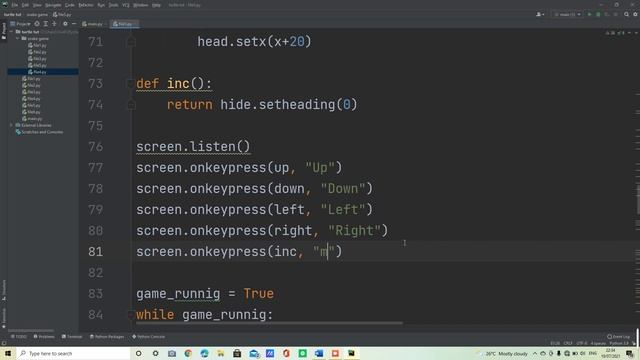Hide the Project panel with minus icon
The height and width of the screenshot is (360, 640).
click(74, 24)
